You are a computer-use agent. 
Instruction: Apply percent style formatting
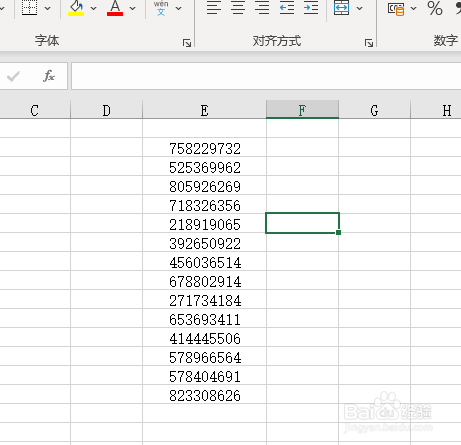click(435, 8)
